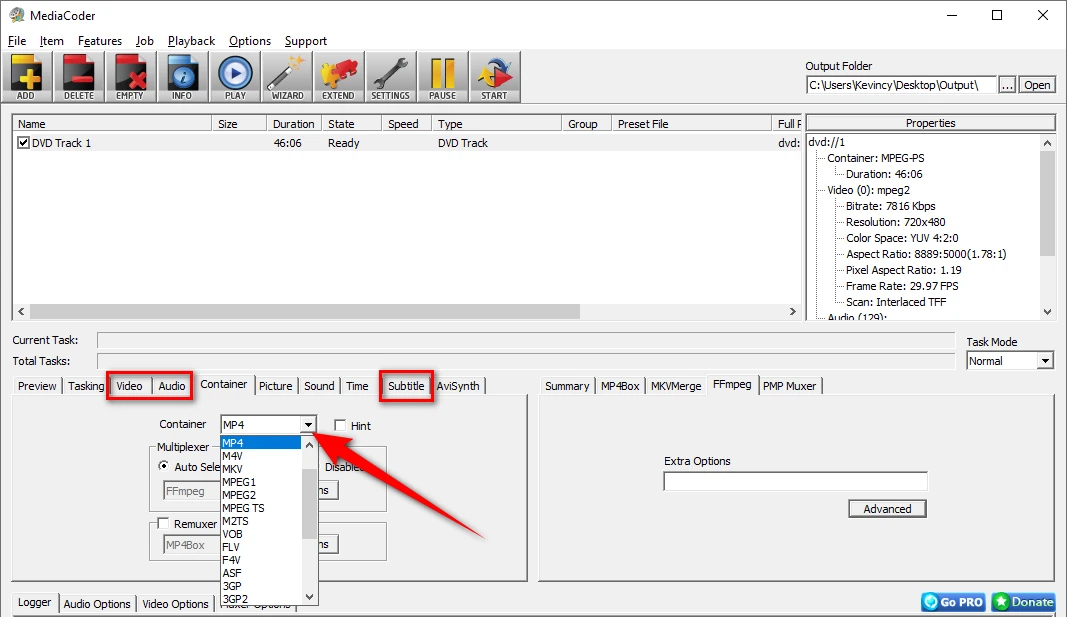The height and width of the screenshot is (617, 1067).
Task: Click the START transcoding icon
Action: [495, 77]
